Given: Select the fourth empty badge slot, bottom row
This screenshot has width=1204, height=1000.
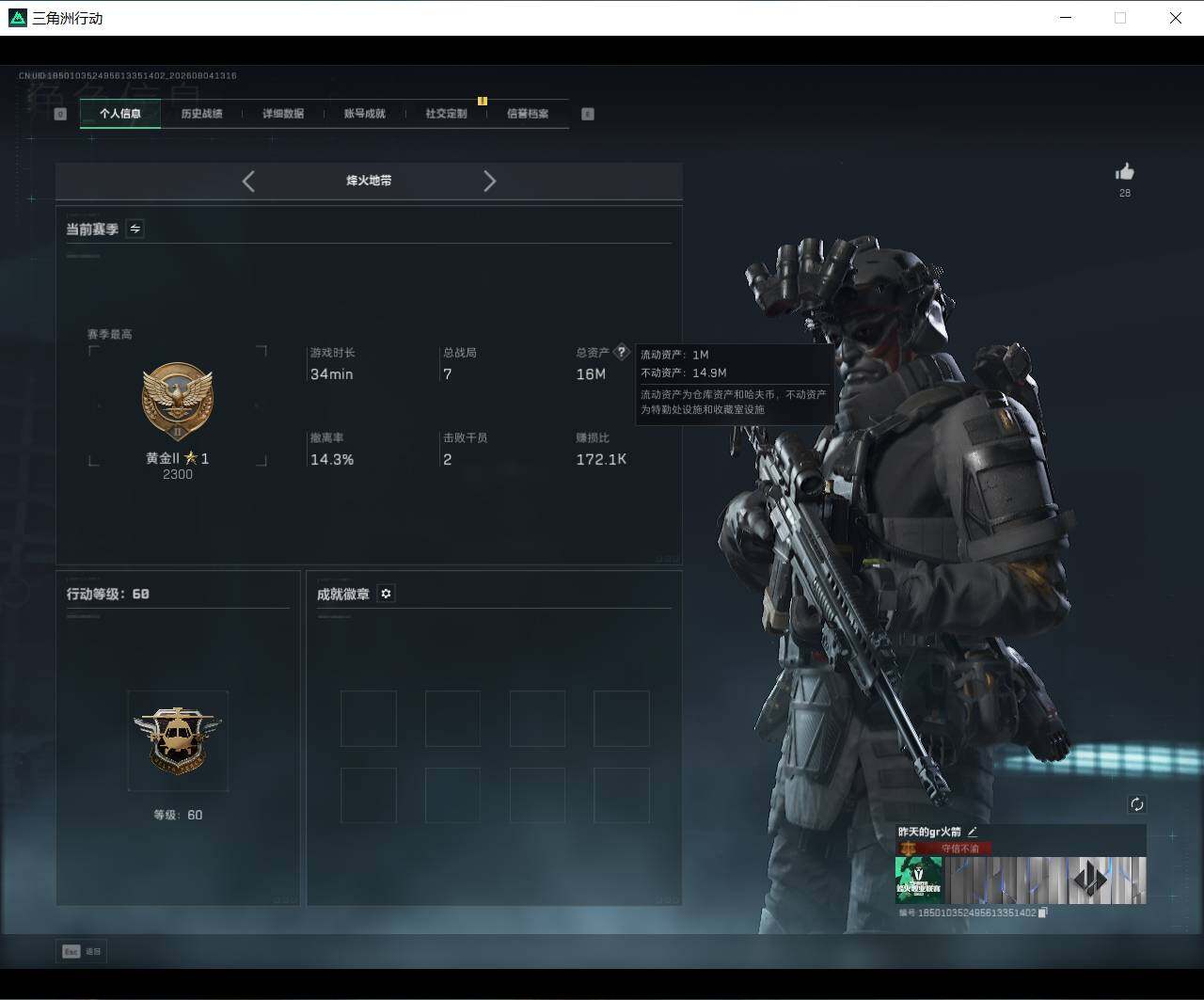Looking at the screenshot, I should point(622,796).
